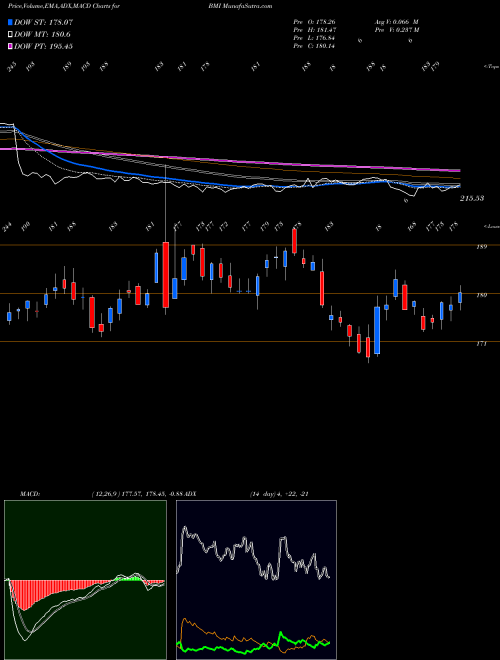This screenshot has width=500, height=660.
Task: Select the 'DOW PT: 195.45' legend text
Action: [x=44, y=46]
